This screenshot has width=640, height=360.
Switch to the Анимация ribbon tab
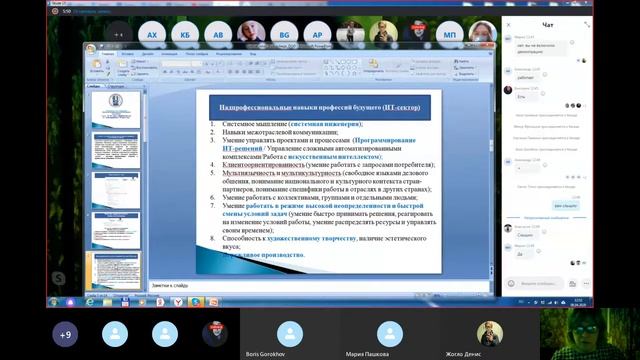pyautogui.click(x=169, y=54)
